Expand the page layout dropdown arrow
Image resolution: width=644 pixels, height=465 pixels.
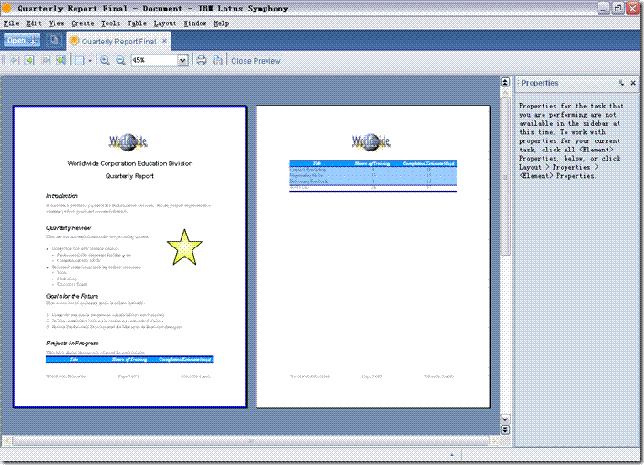point(90,61)
